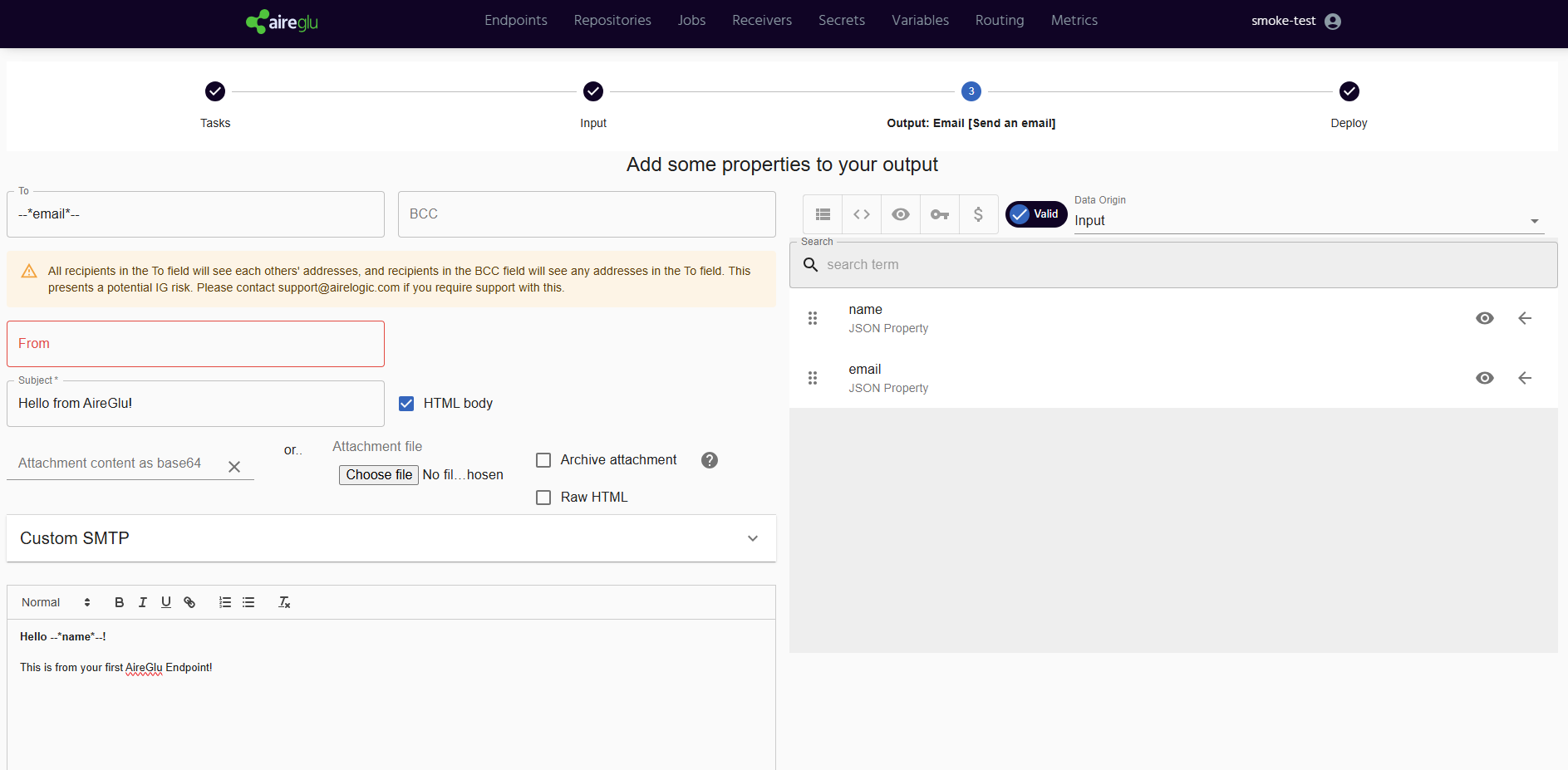Viewport: 1568px width, 770px height.
Task: Insert email property using its arrow icon
Action: pyautogui.click(x=1525, y=378)
